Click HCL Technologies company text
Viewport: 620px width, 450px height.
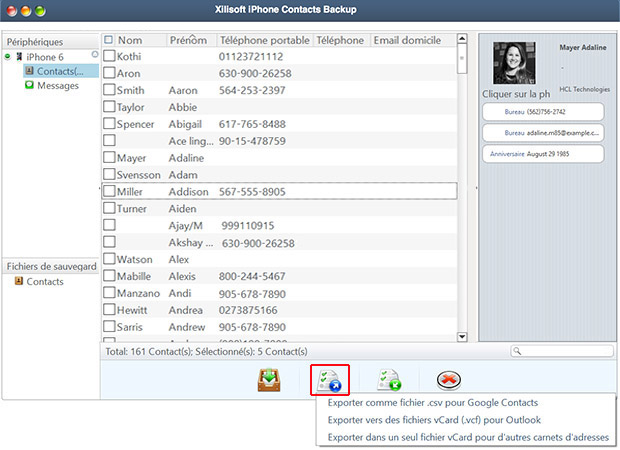pos(584,89)
